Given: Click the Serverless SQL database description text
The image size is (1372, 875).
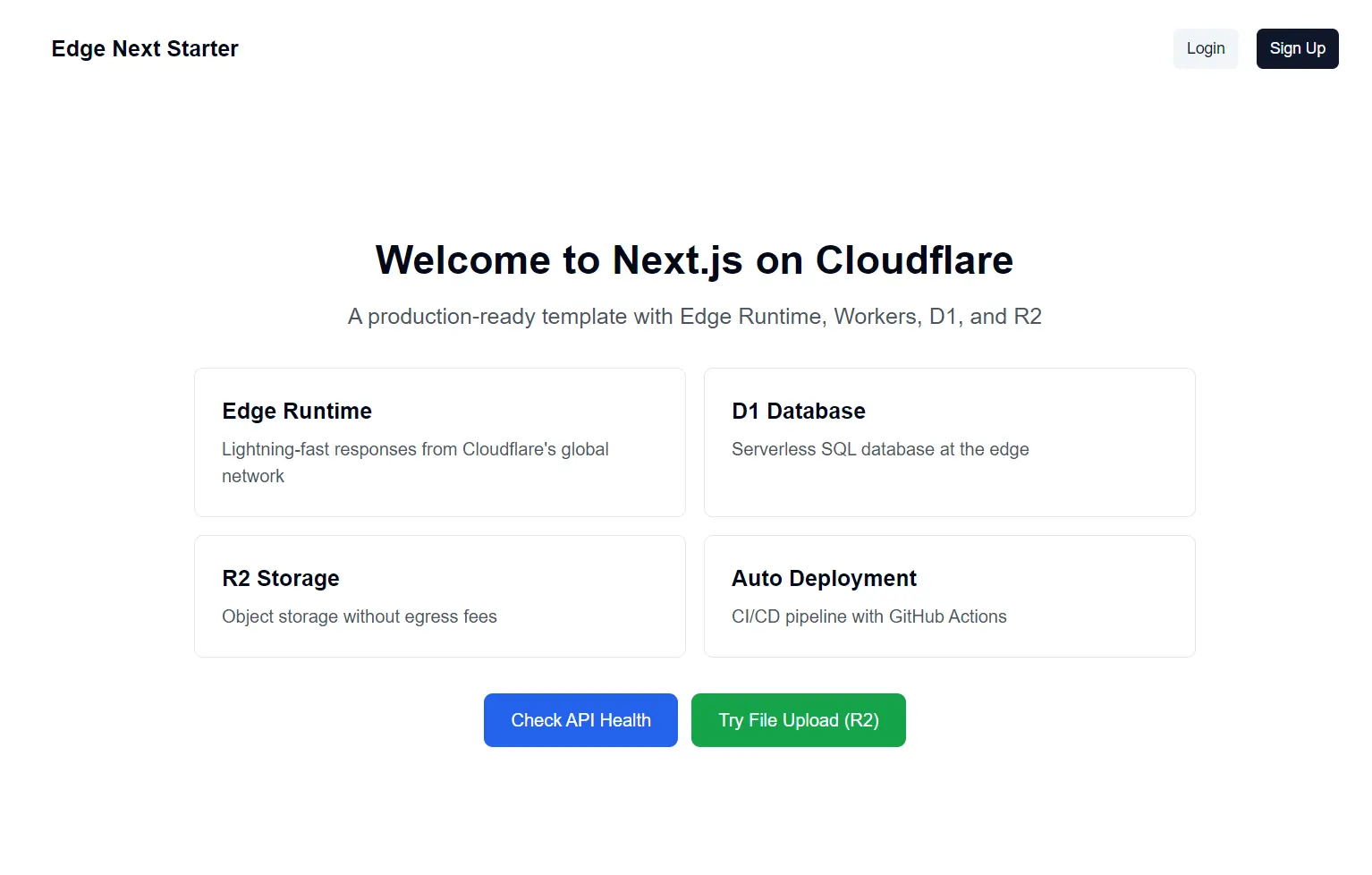Looking at the screenshot, I should coord(880,449).
